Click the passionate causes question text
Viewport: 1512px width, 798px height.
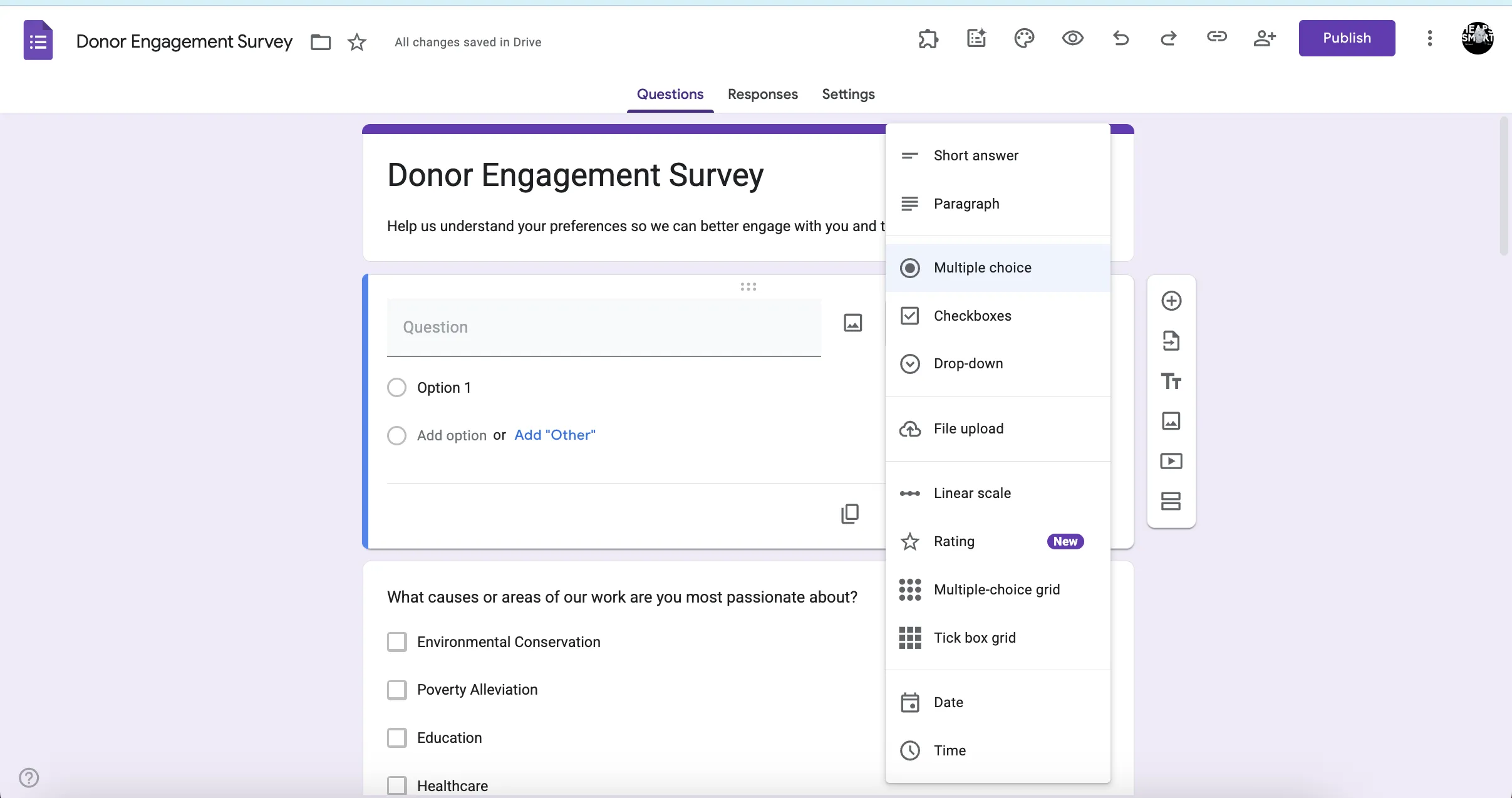coord(622,597)
